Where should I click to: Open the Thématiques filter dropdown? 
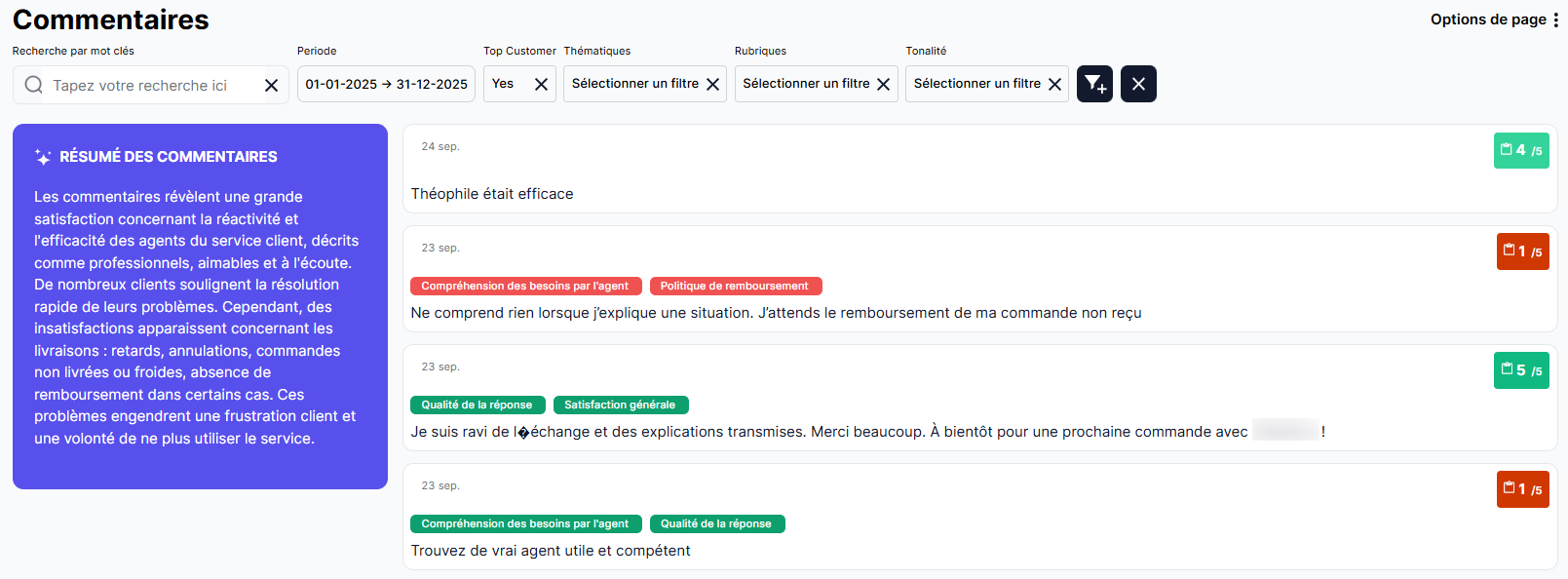634,84
